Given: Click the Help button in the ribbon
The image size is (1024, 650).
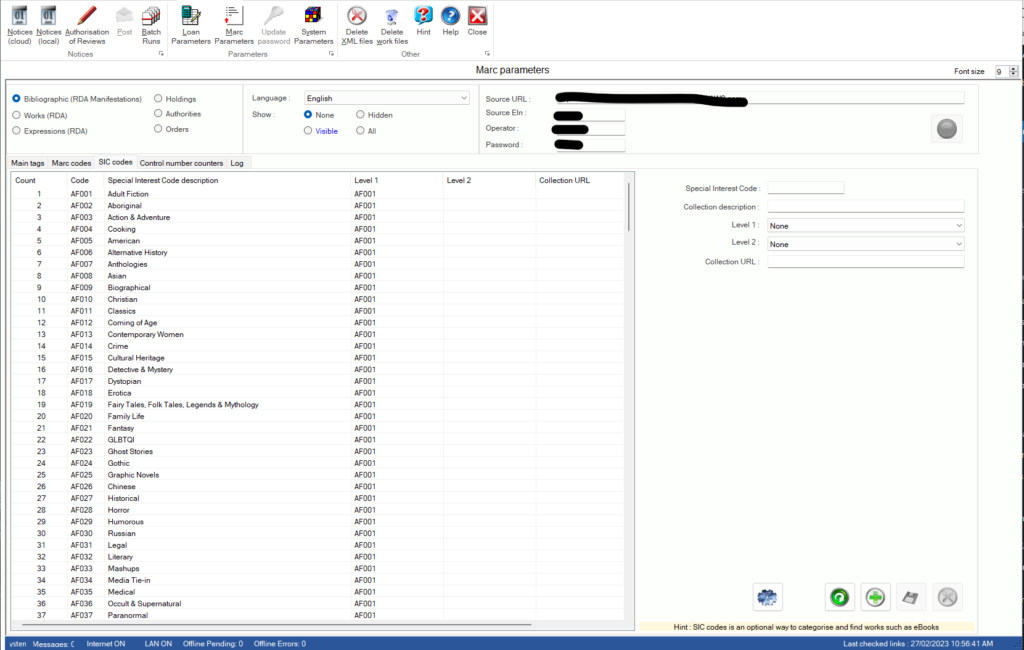Looking at the screenshot, I should click(x=450, y=20).
